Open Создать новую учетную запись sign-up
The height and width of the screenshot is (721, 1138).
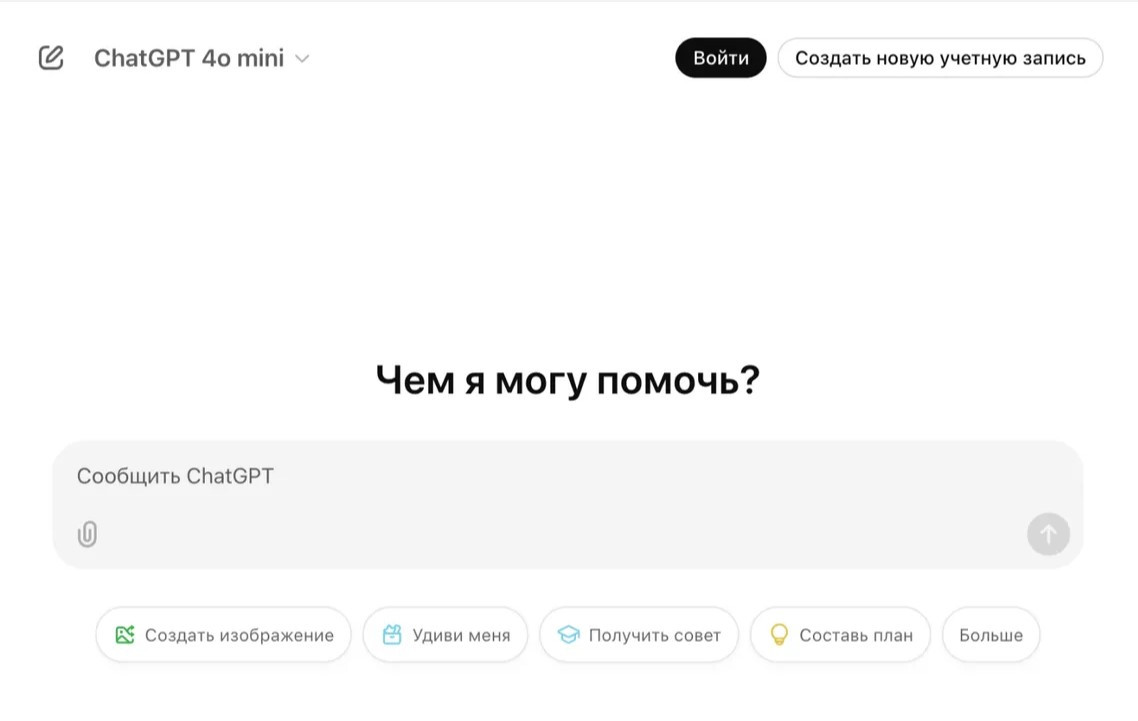(x=940, y=58)
